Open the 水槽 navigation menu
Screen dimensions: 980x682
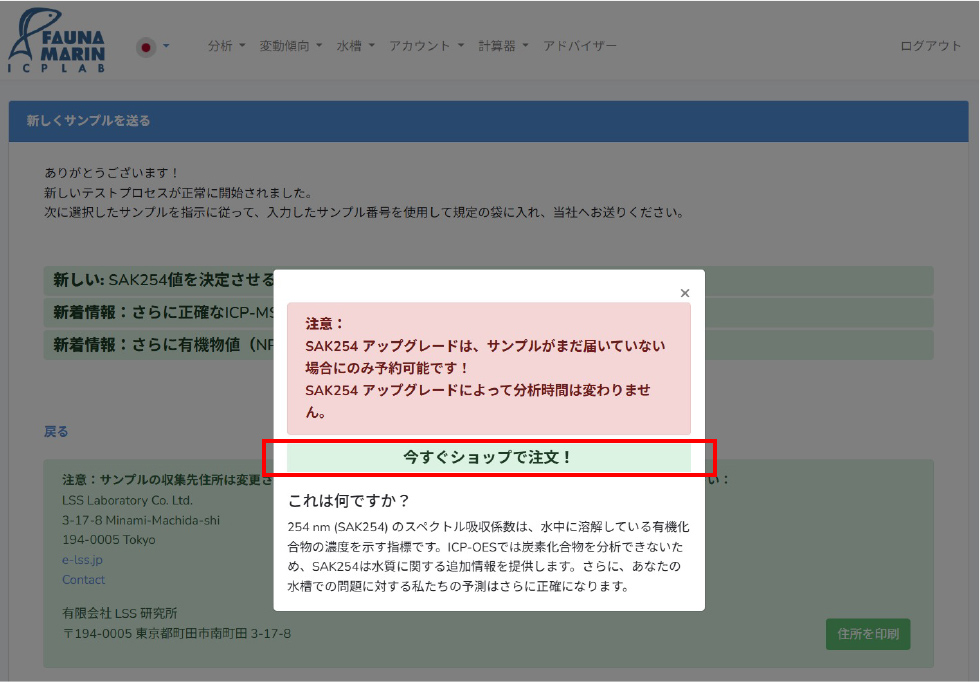tap(355, 46)
